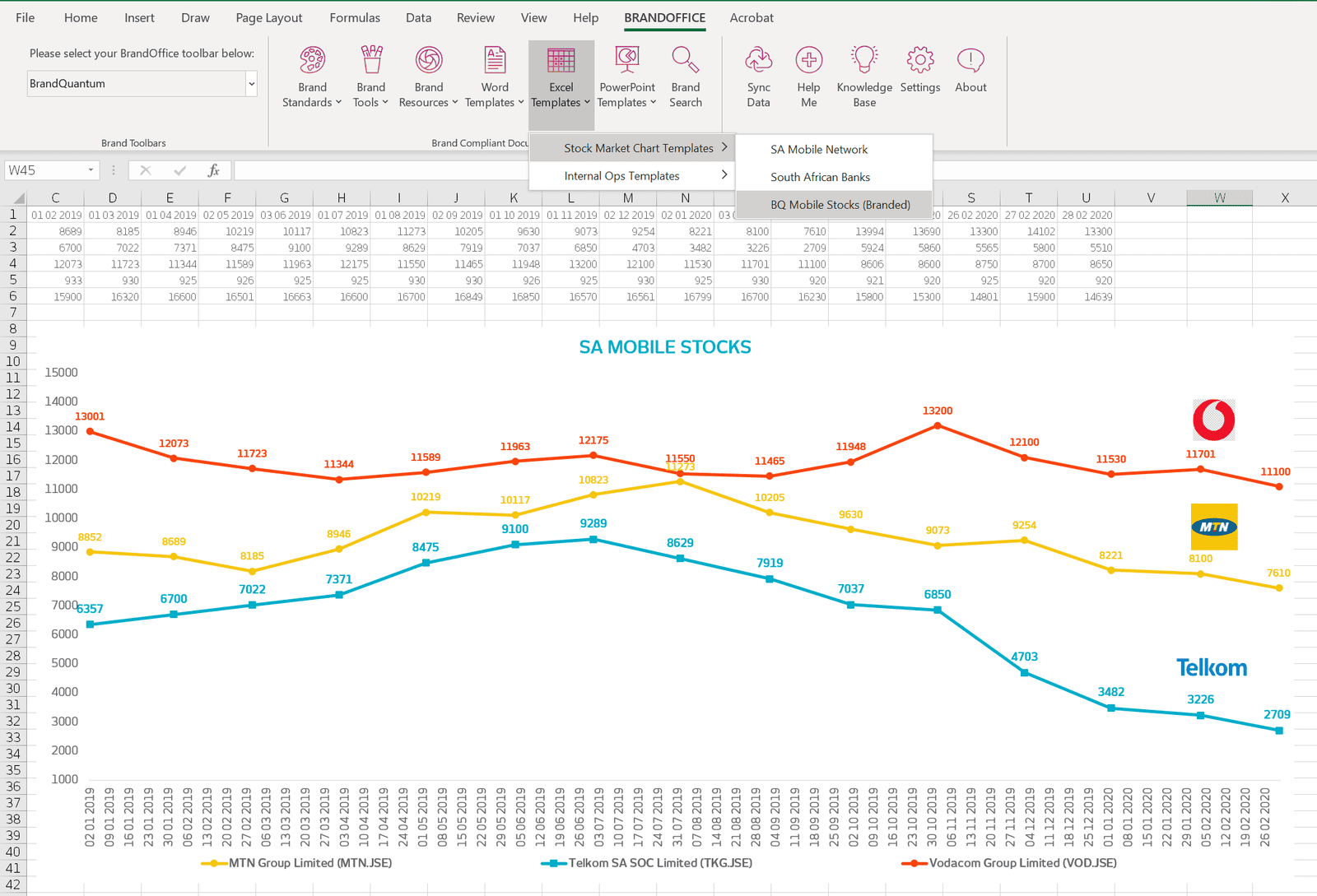Click the formula bar Cancel X icon
Viewport: 1317px width, 896px height.
pyautogui.click(x=146, y=170)
